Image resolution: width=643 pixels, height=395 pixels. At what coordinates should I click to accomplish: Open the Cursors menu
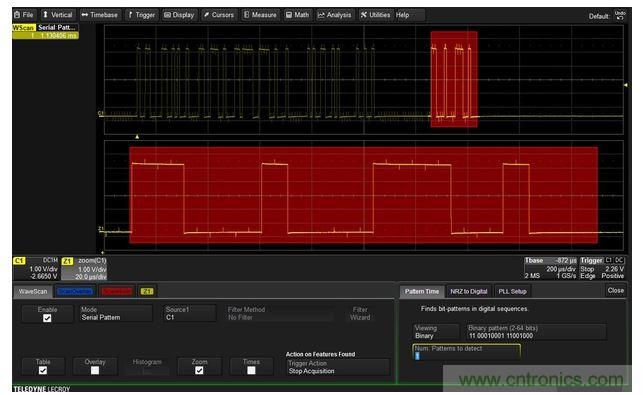point(219,15)
